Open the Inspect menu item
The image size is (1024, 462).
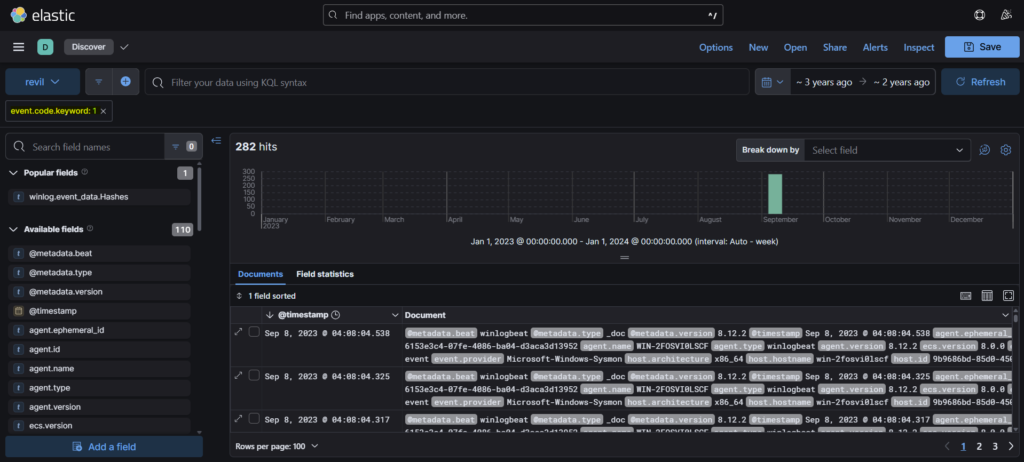pyautogui.click(x=918, y=47)
